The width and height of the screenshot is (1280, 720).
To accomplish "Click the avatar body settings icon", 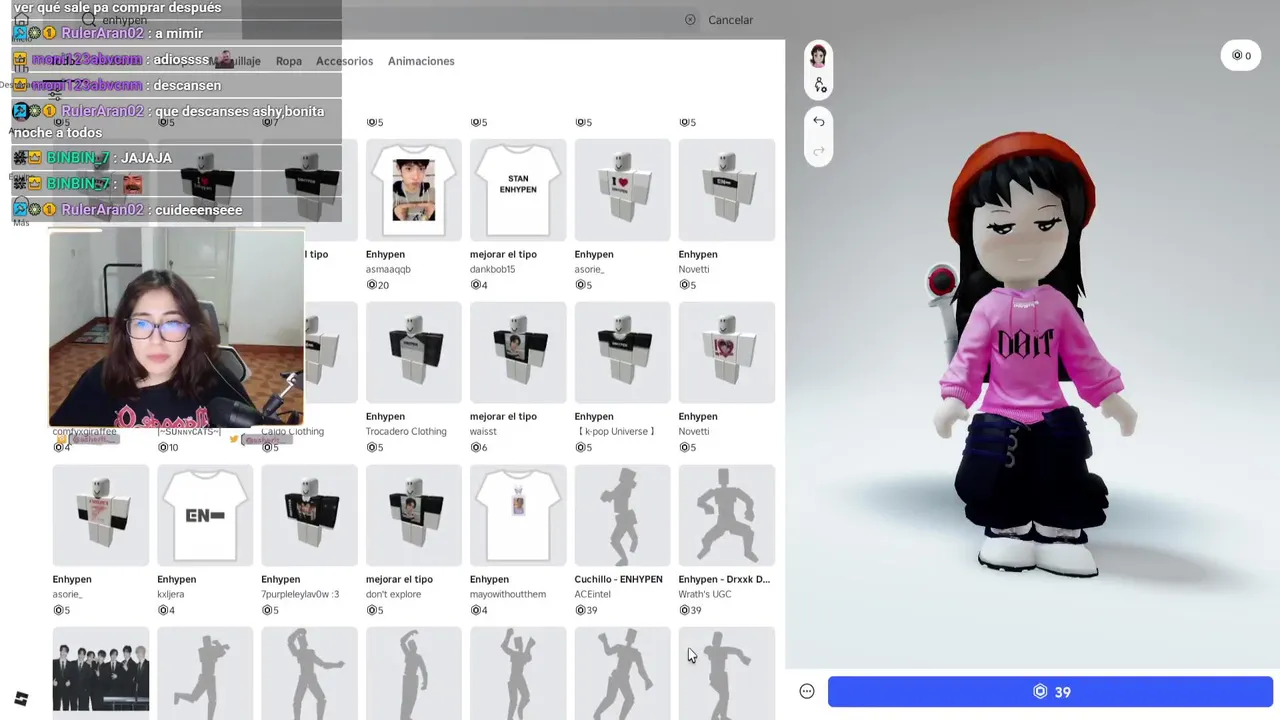I will [x=819, y=85].
